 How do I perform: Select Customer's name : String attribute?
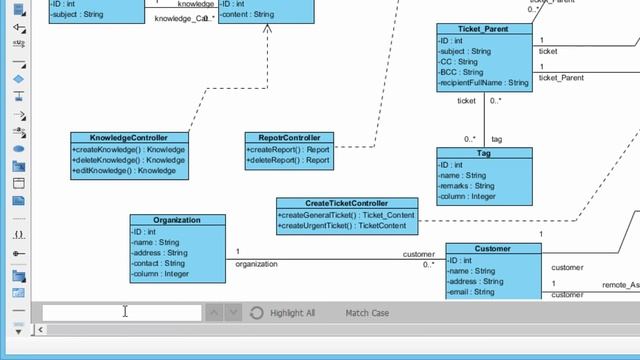pyautogui.click(x=471, y=271)
